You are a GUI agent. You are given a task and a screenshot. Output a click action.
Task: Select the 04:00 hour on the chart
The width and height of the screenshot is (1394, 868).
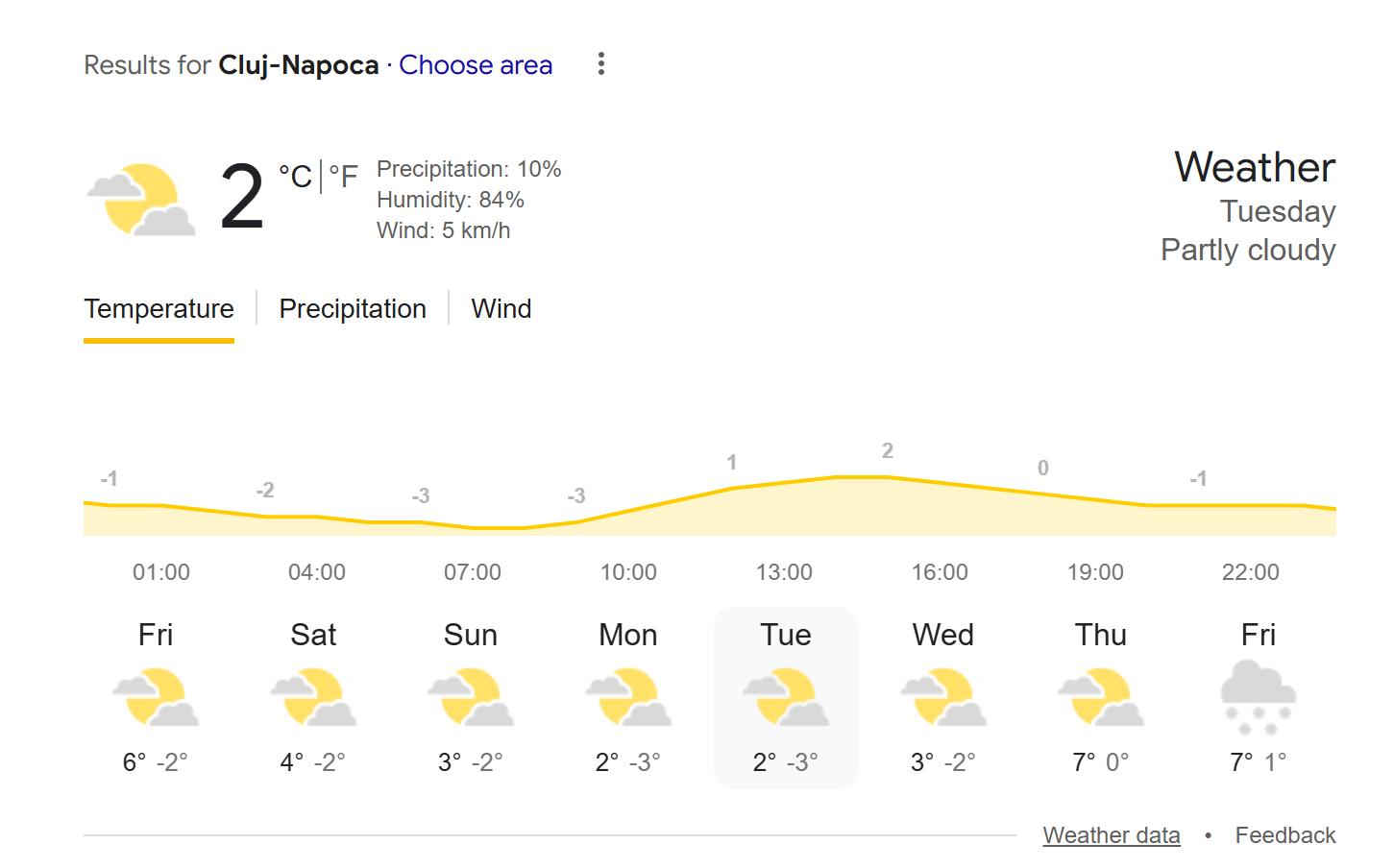[317, 572]
